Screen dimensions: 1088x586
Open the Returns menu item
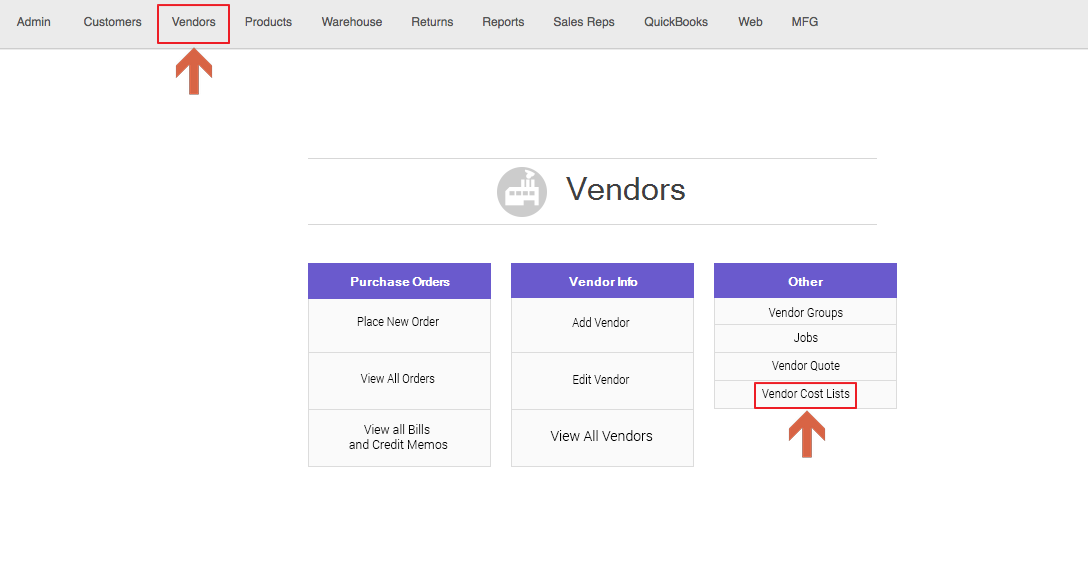point(432,22)
